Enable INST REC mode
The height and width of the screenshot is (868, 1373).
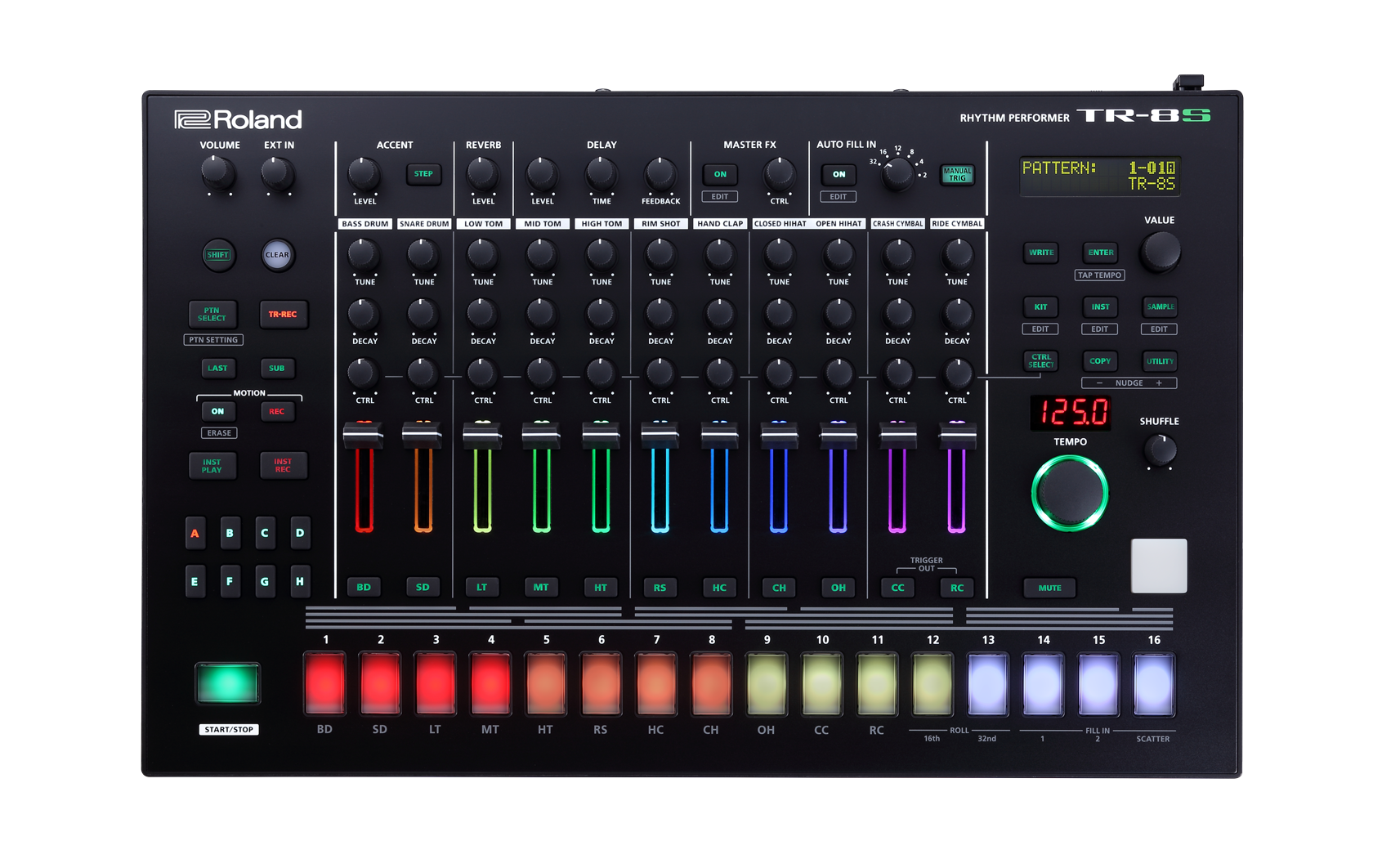(283, 466)
